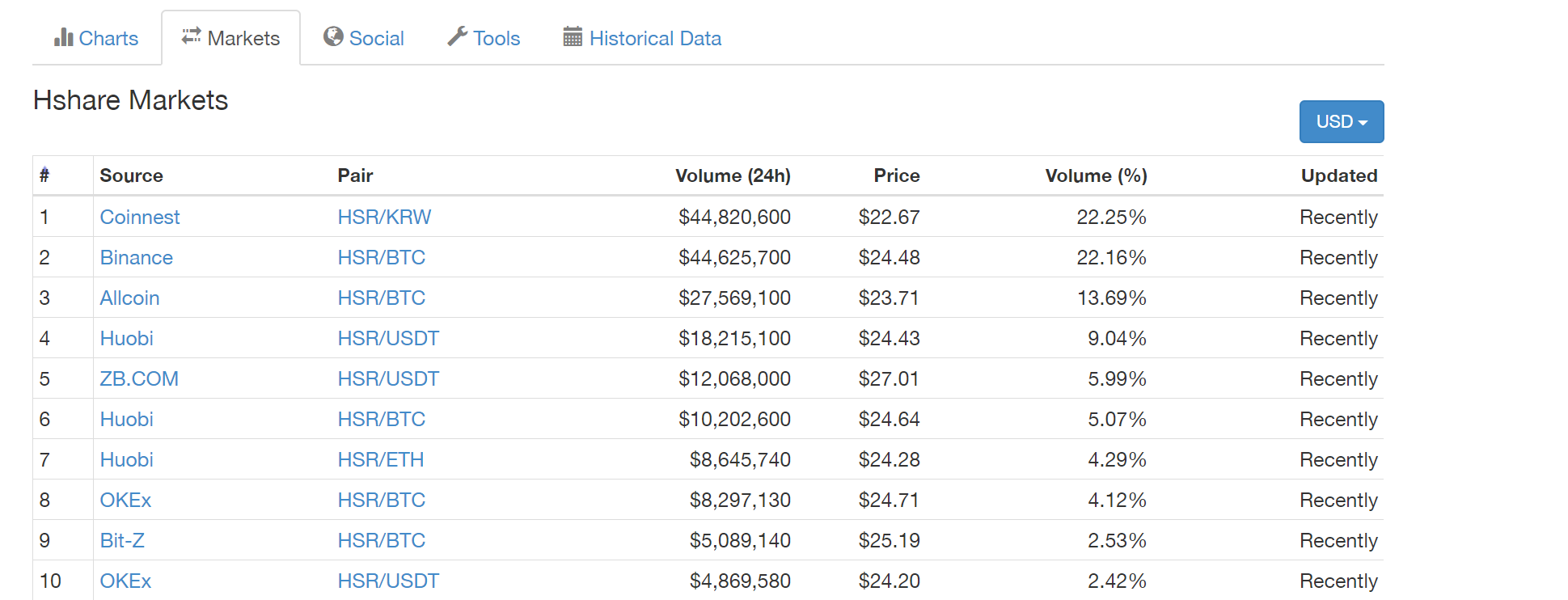This screenshot has width=1568, height=600.
Task: Click the $27,569,100 volume cell
Action: [734, 298]
